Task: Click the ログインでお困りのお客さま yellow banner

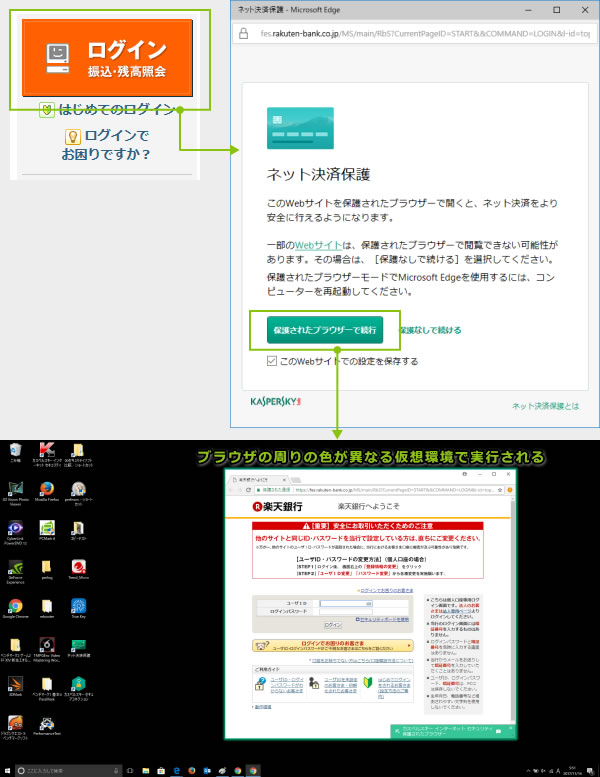Action: pos(332,646)
